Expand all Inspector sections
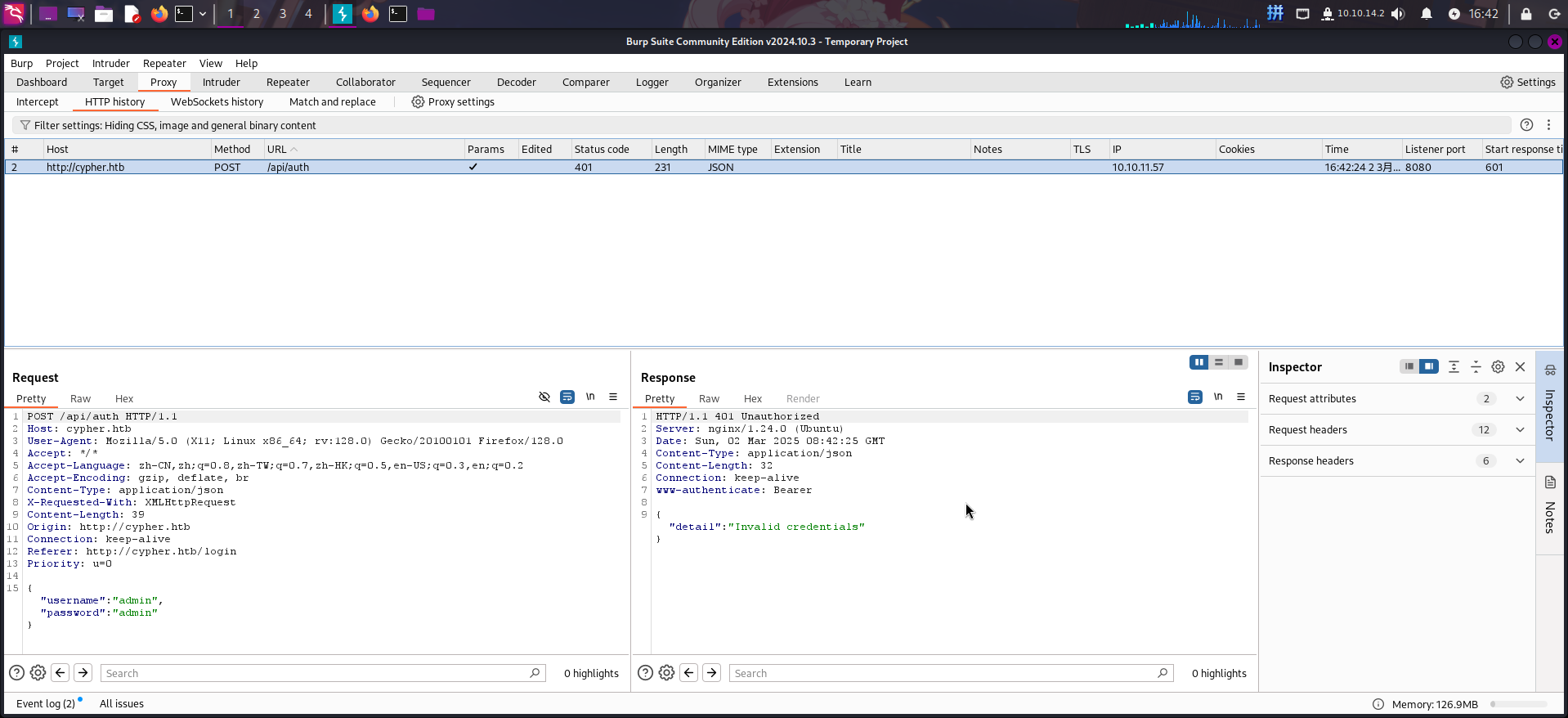 click(x=1454, y=367)
